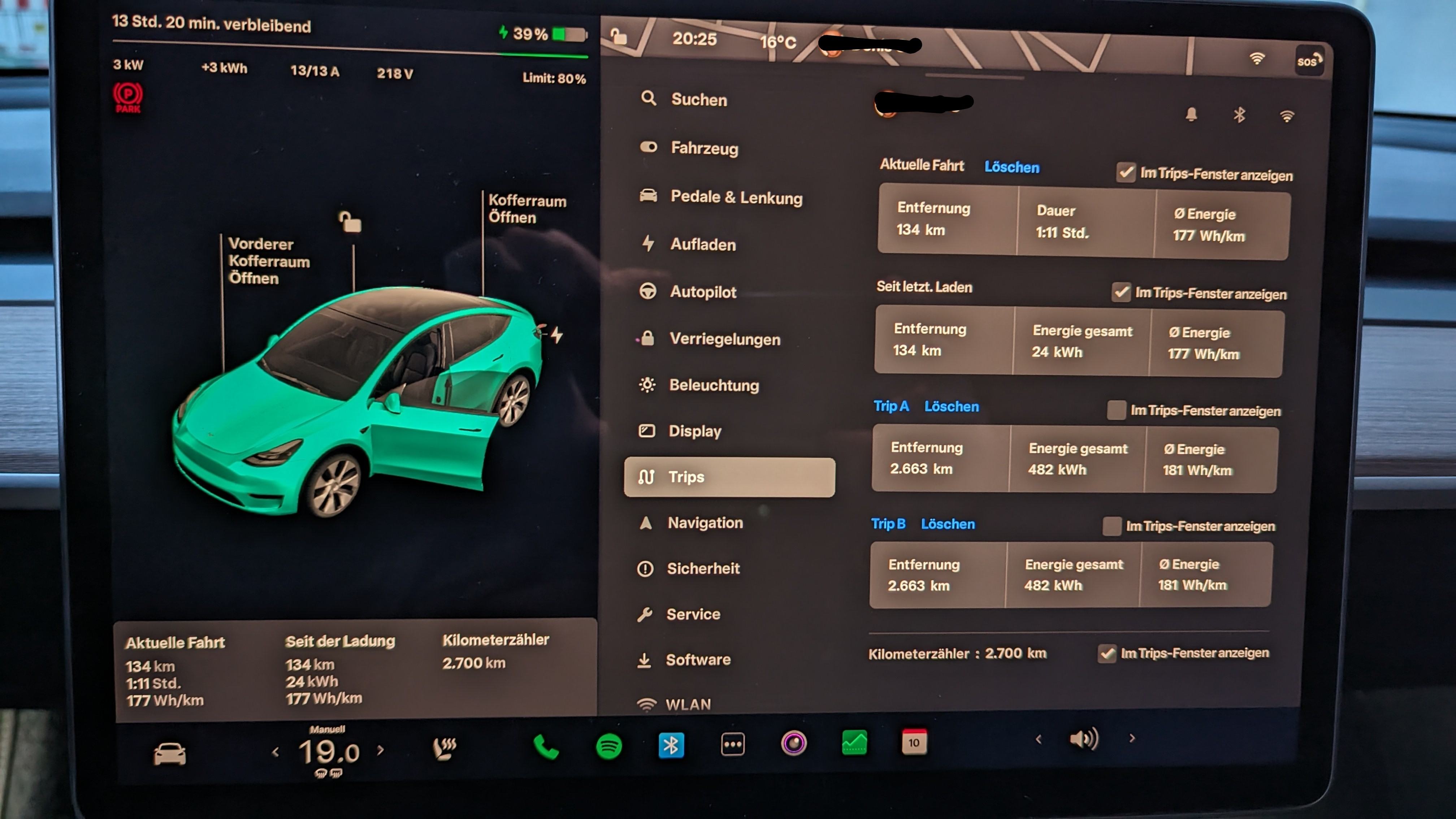Image resolution: width=1456 pixels, height=819 pixels.
Task: Tap the bell notifications icon
Action: (1191, 114)
